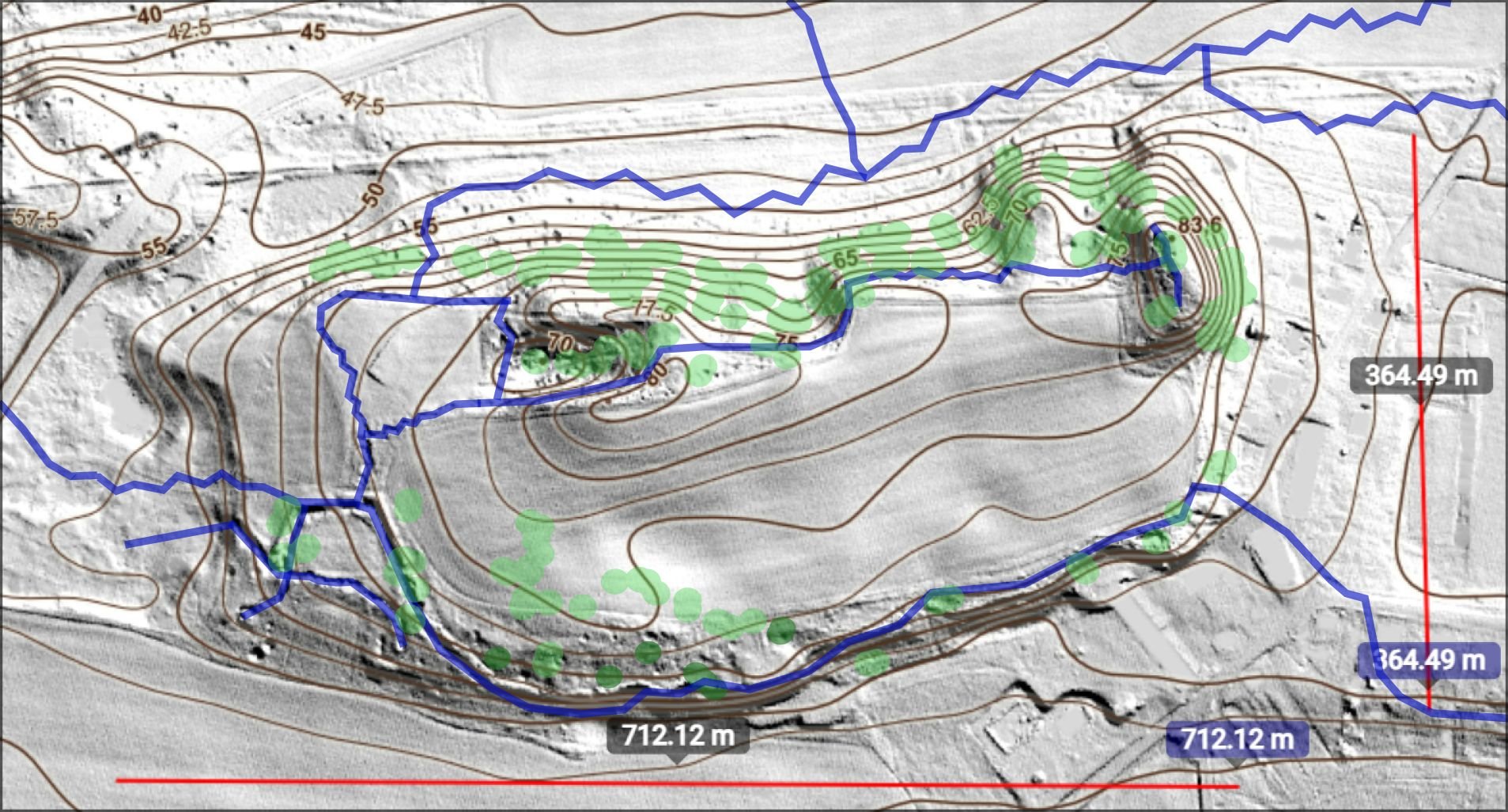1508x812 pixels.
Task: Select the gray 364.49 m distance label
Action: coord(1421,375)
